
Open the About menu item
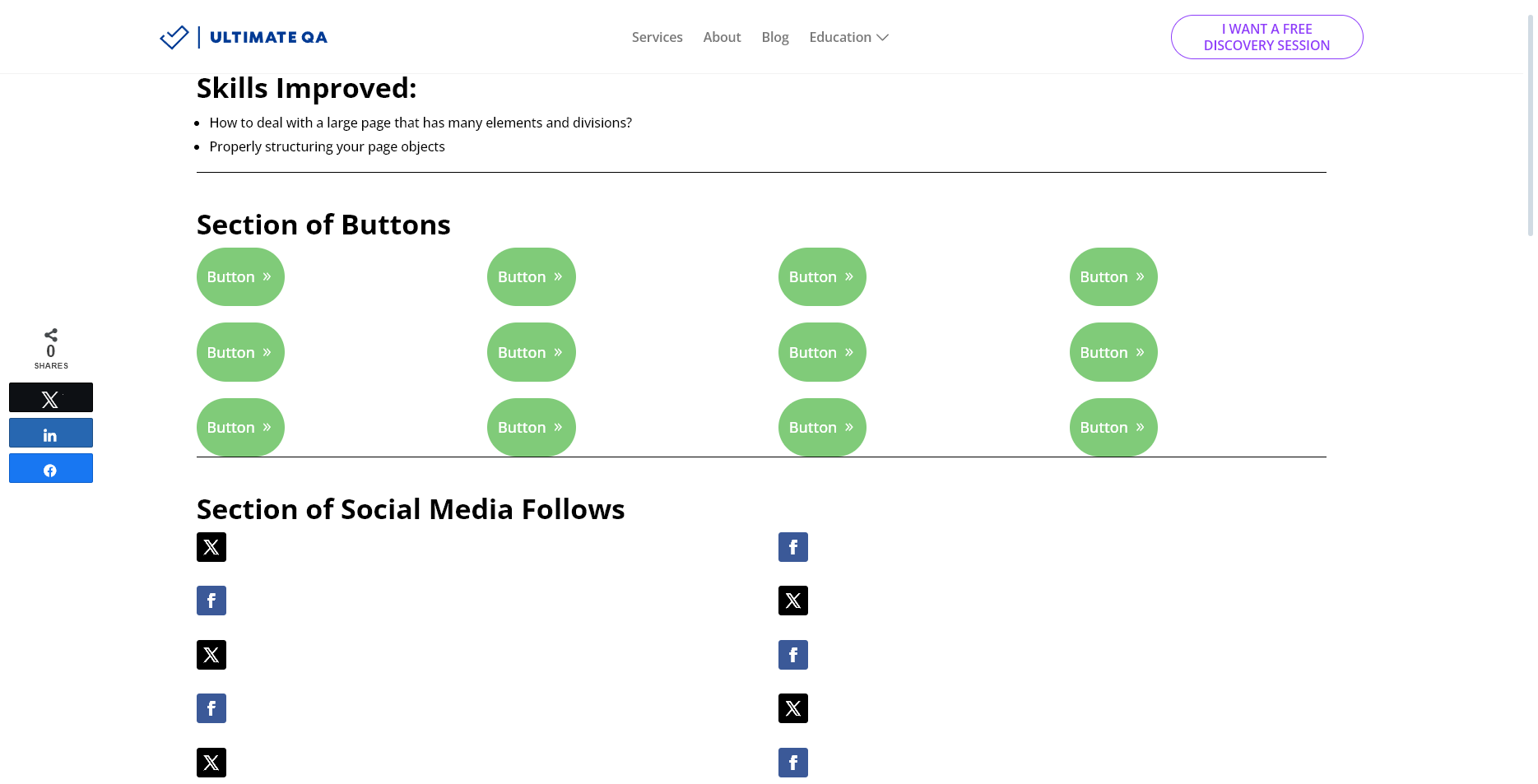pyautogui.click(x=722, y=37)
